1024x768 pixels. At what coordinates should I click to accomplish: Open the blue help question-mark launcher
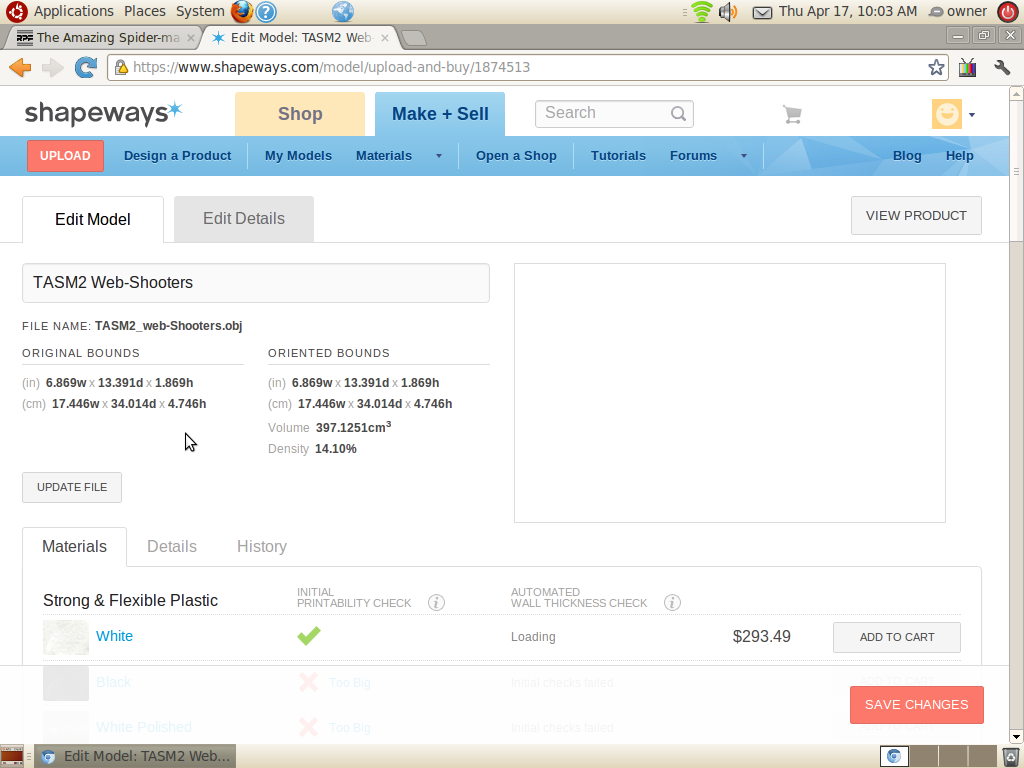click(x=266, y=11)
